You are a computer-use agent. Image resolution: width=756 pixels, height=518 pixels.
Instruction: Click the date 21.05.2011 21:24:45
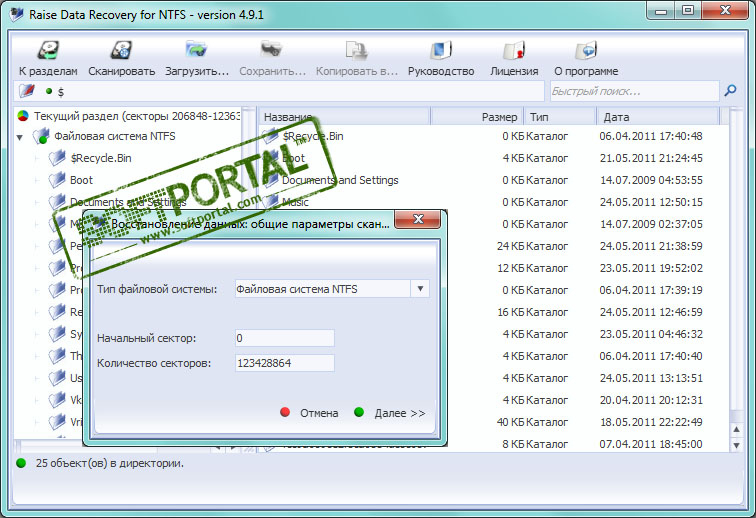coord(651,158)
